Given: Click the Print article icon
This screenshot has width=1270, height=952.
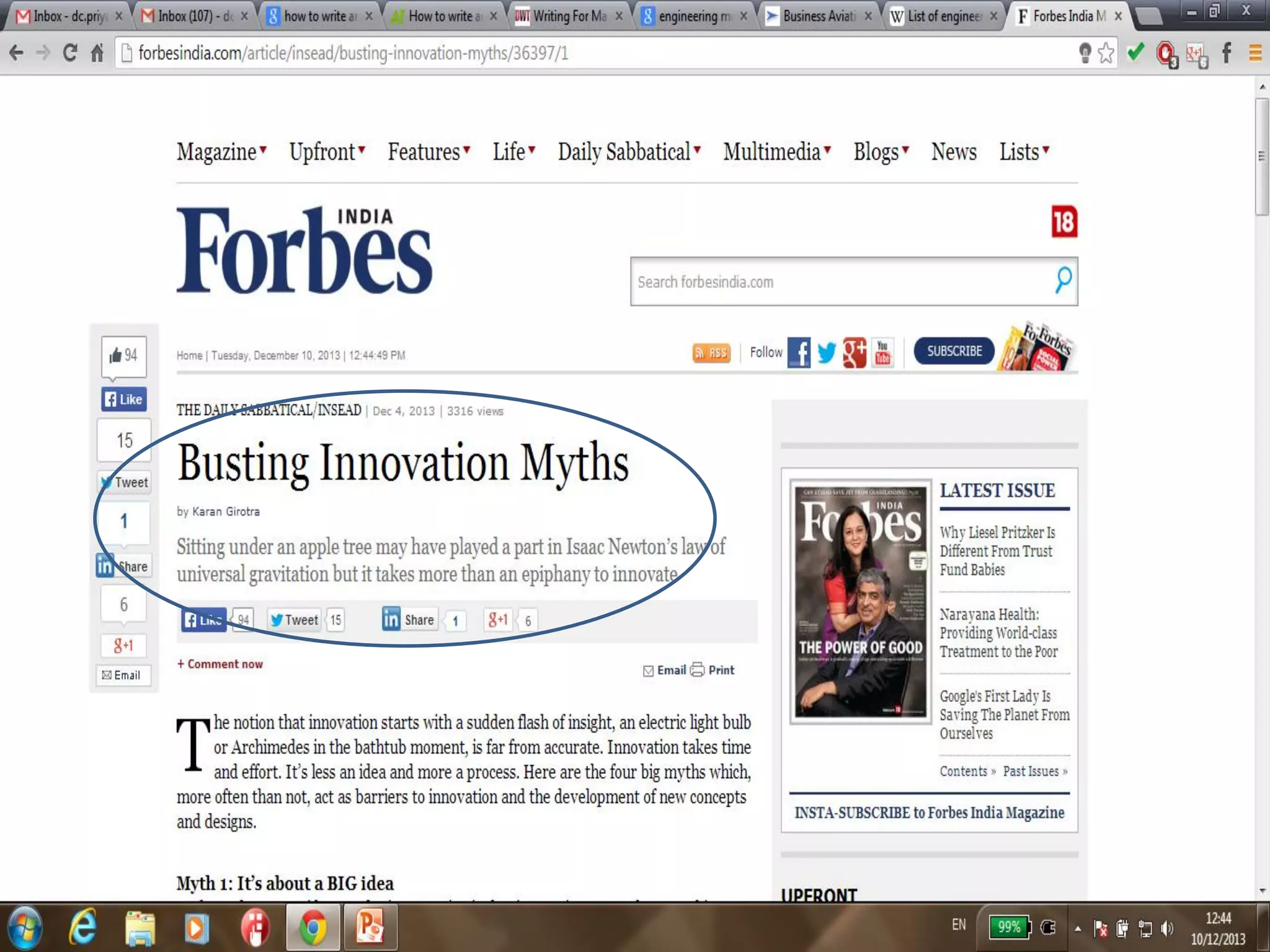Looking at the screenshot, I should point(698,669).
